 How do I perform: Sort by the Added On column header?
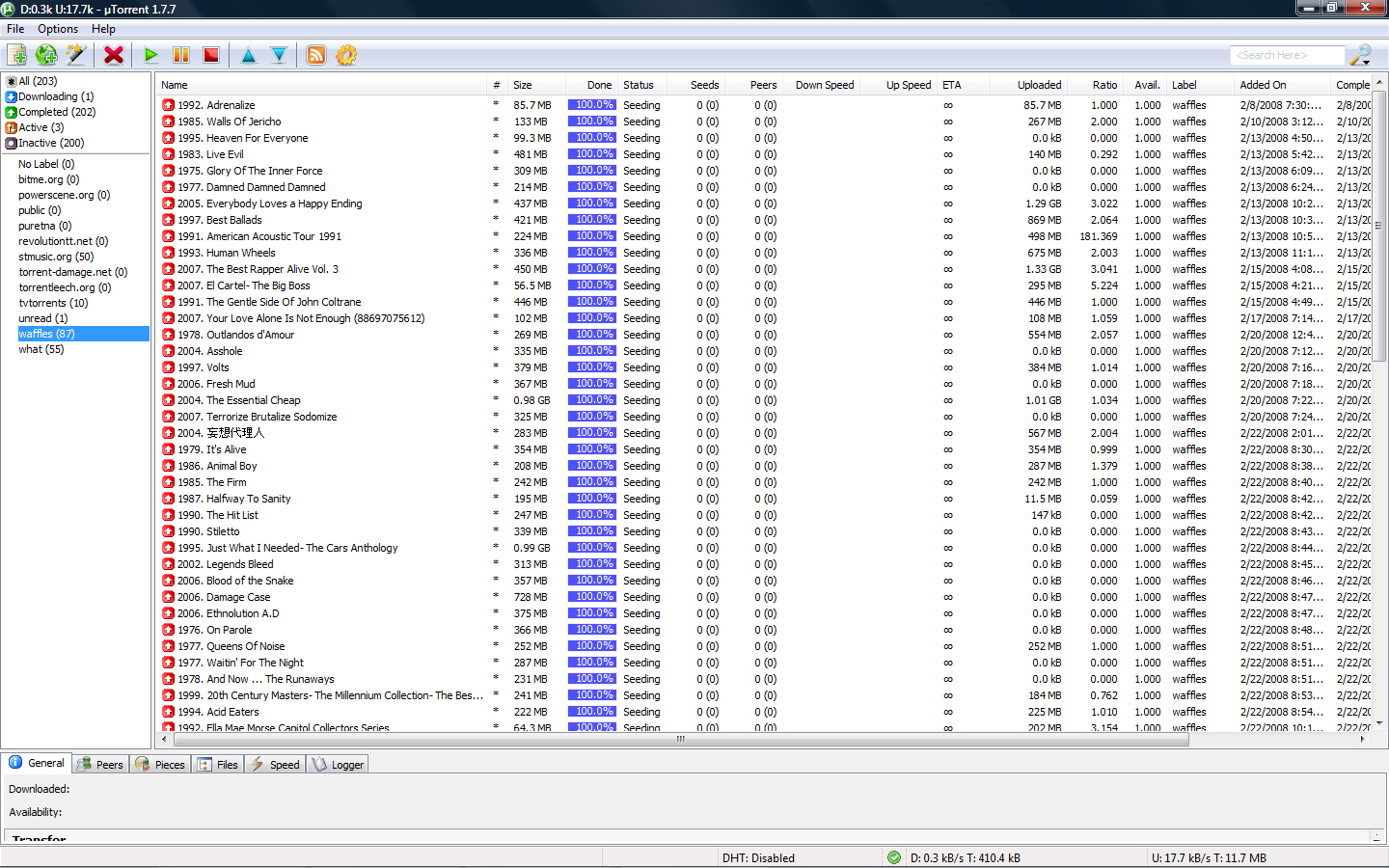pos(1283,85)
